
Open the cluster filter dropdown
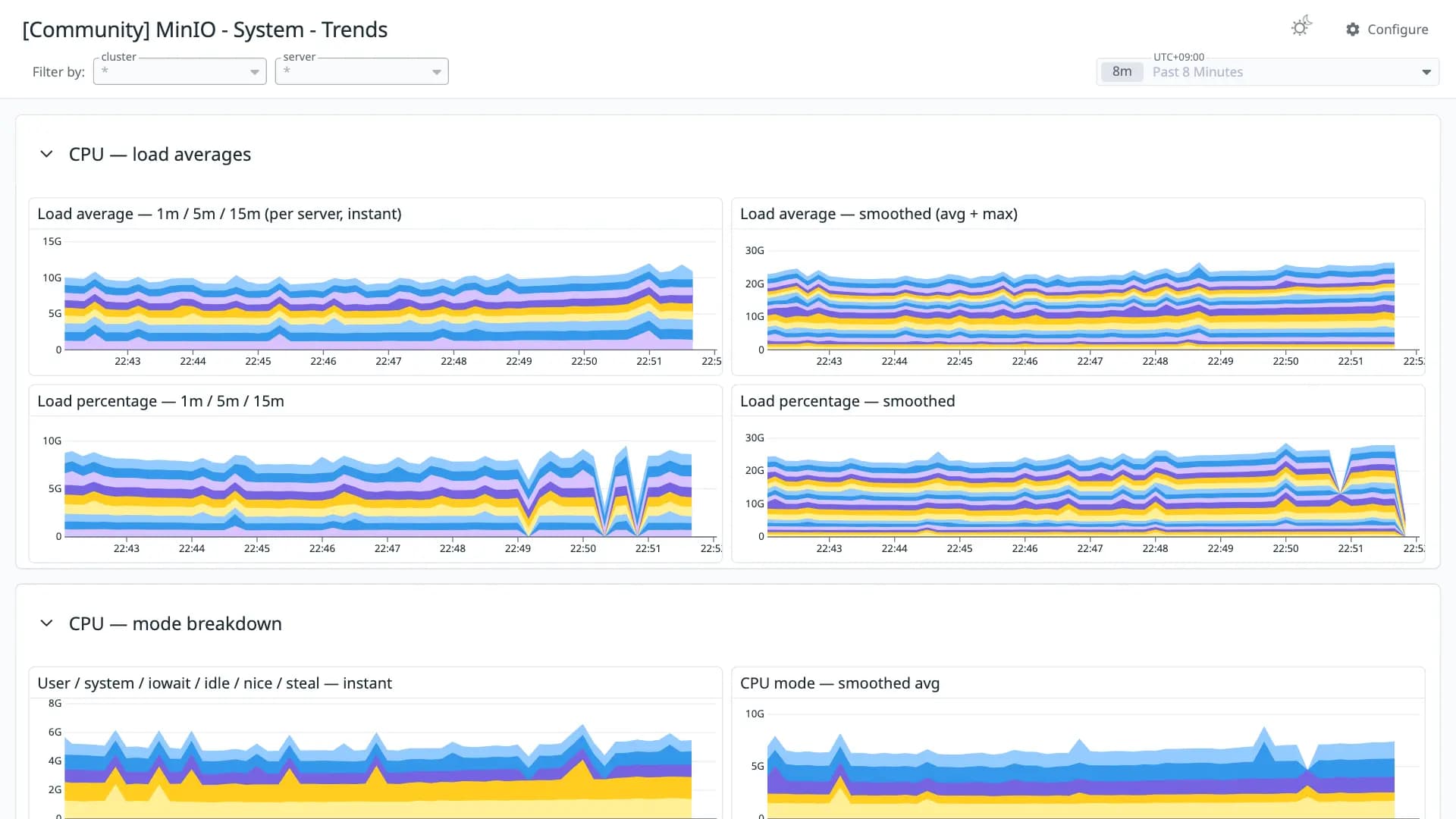180,71
